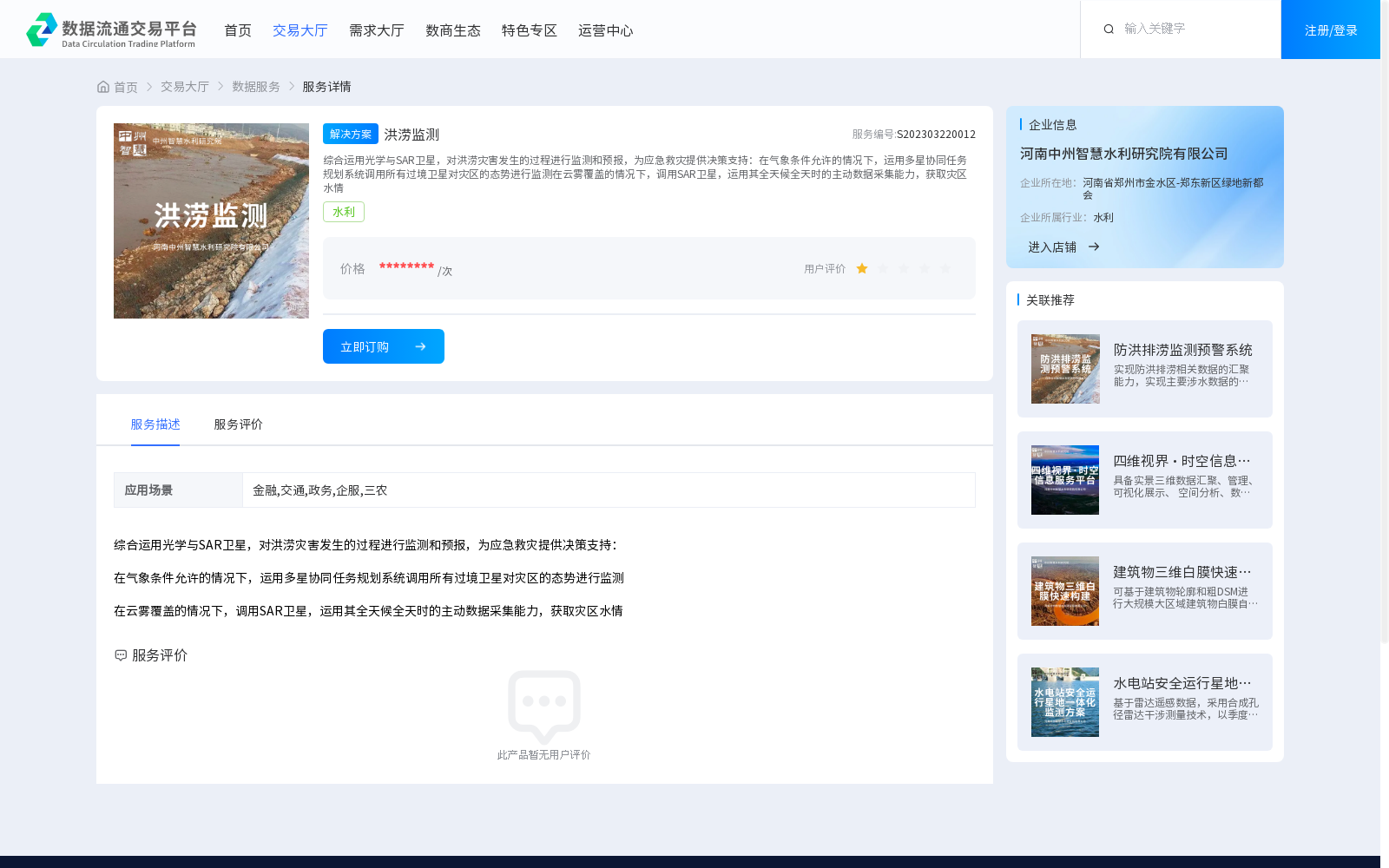1389x868 pixels.
Task: Open 水电站安全运行 recommendation thumbnail
Action: [x=1065, y=702]
